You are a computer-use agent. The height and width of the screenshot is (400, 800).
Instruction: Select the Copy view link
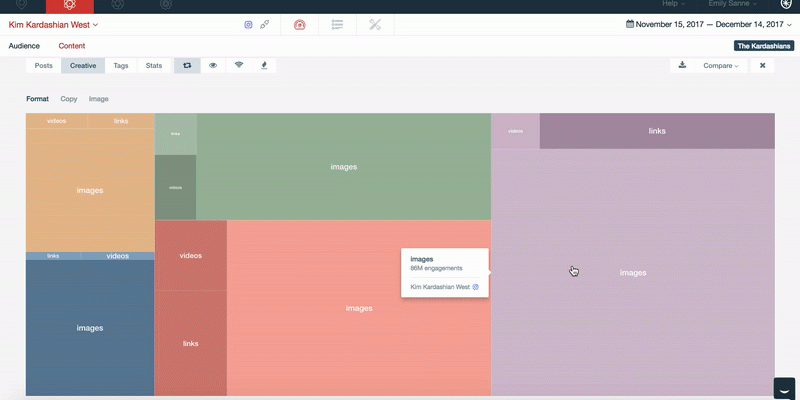click(69, 99)
